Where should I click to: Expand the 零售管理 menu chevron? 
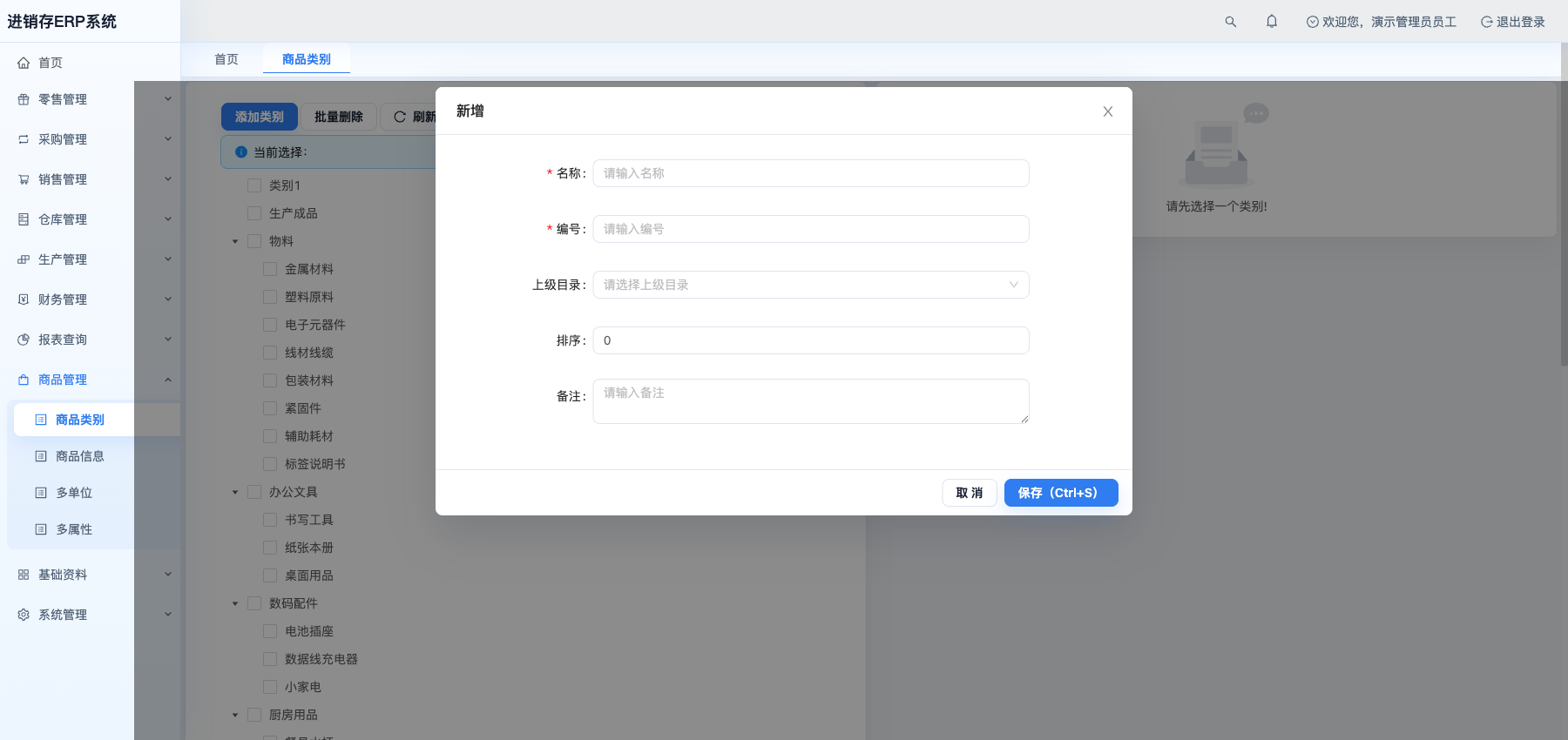(168, 99)
